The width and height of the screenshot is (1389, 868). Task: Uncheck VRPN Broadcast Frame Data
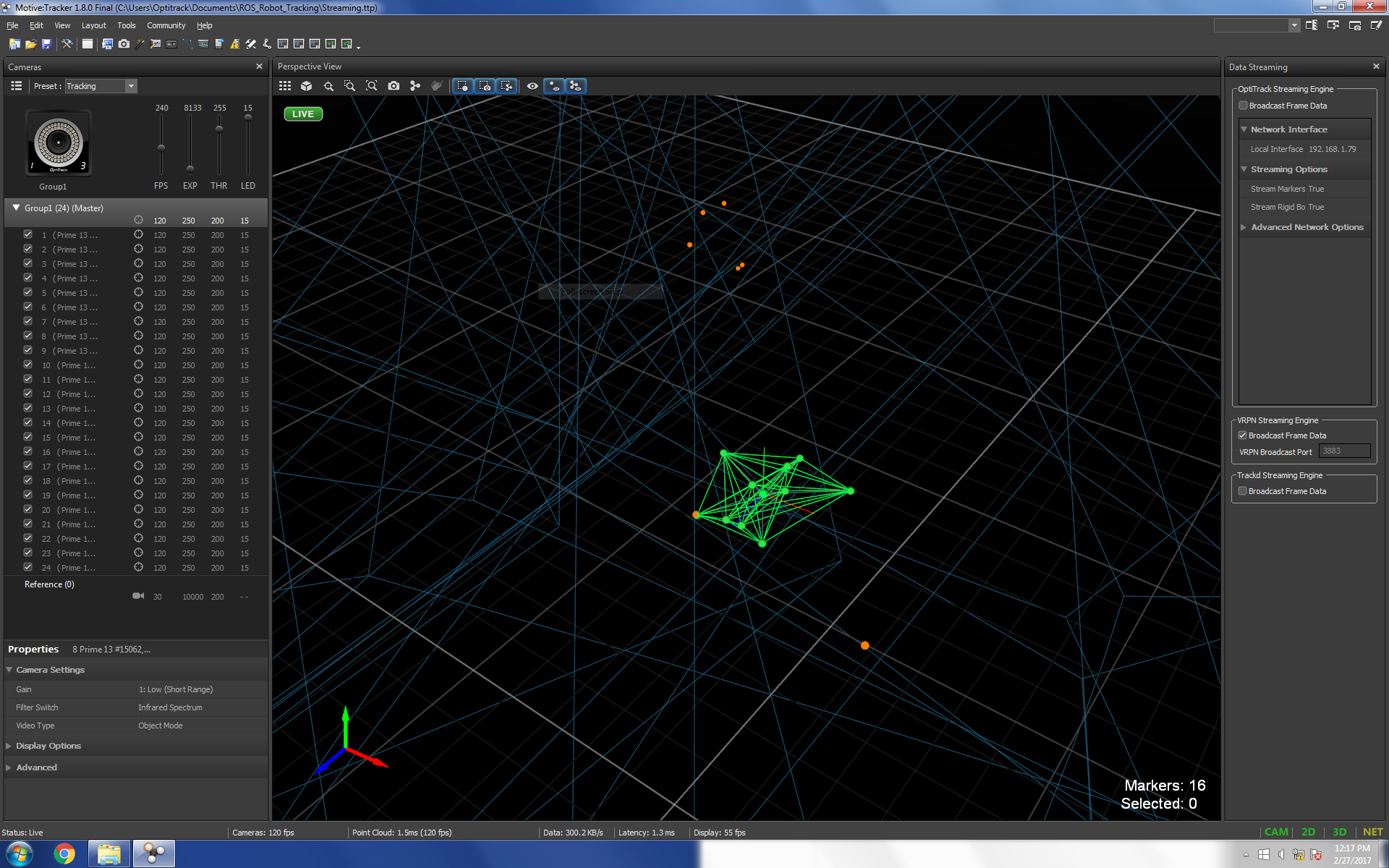tap(1243, 435)
